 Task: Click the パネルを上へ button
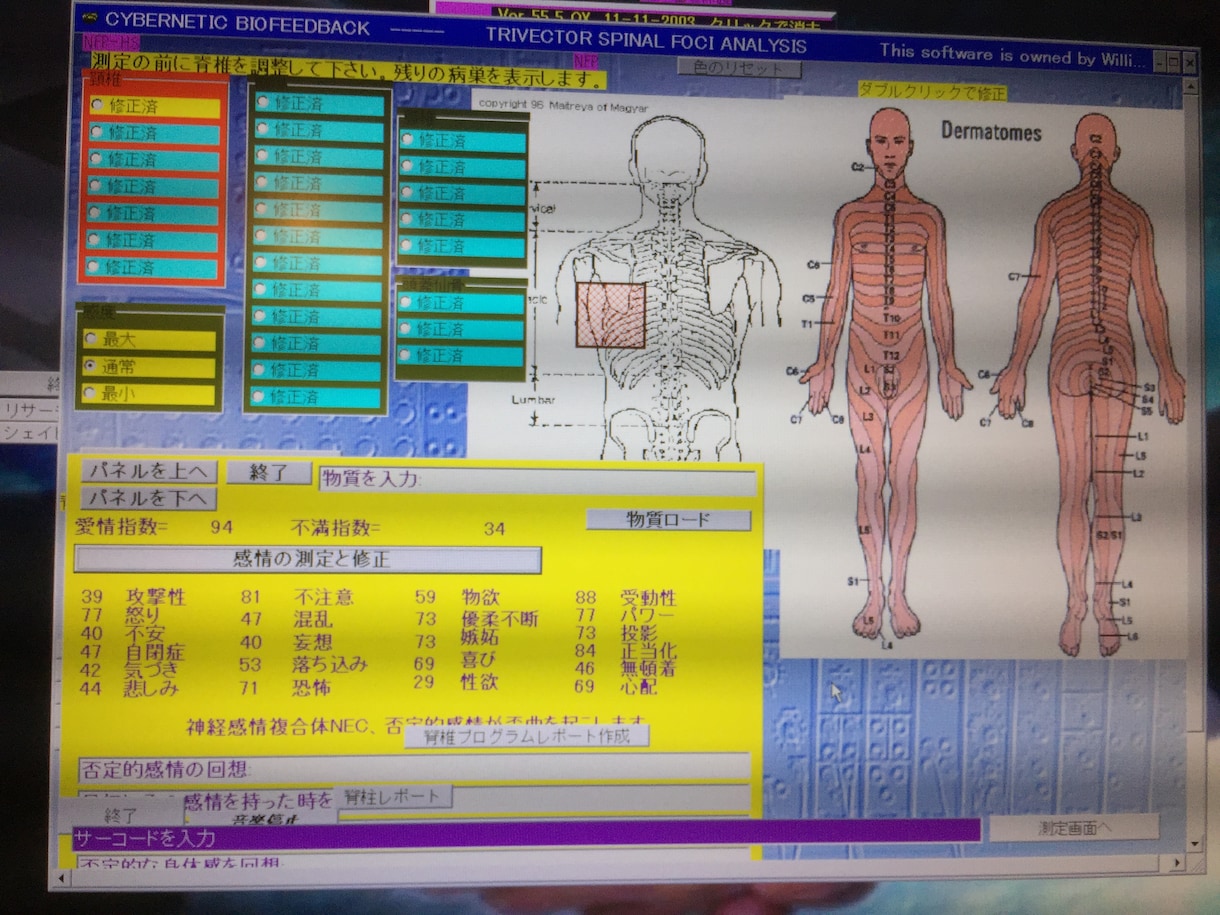(148, 471)
